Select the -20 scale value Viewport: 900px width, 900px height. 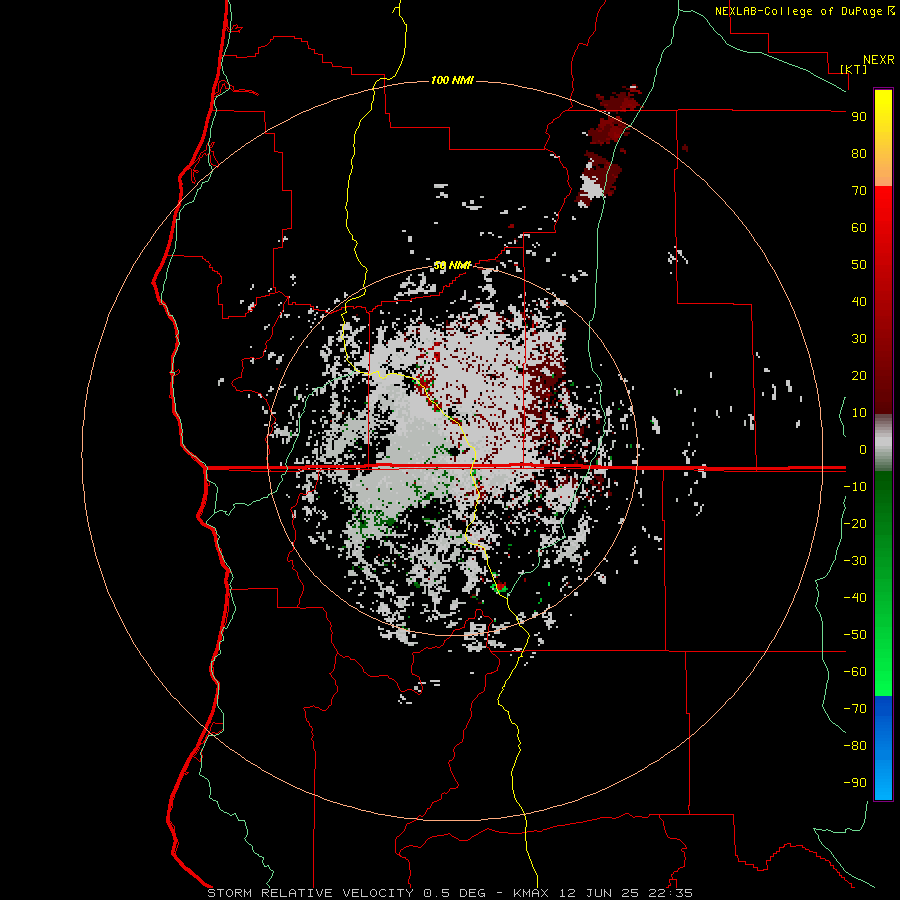(x=855, y=523)
